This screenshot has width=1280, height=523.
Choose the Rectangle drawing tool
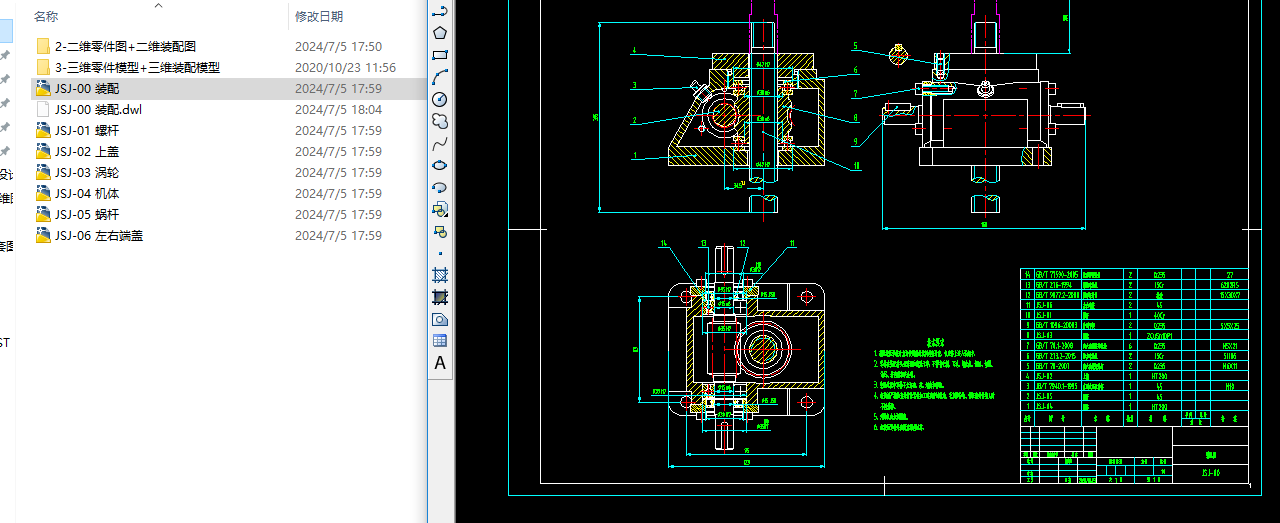tap(439, 55)
